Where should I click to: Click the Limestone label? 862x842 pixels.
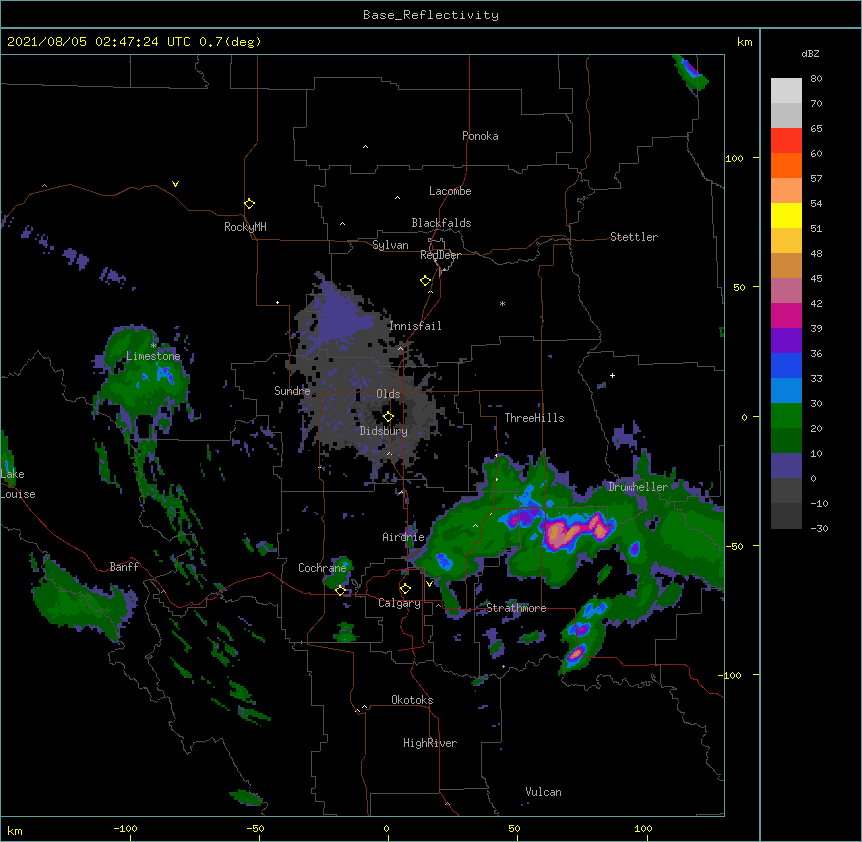[153, 356]
